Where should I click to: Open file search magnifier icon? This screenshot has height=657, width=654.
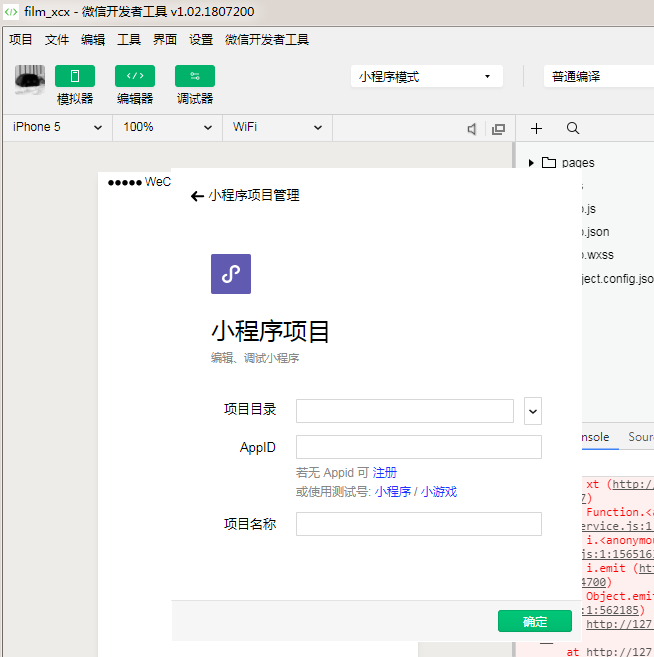click(x=573, y=128)
